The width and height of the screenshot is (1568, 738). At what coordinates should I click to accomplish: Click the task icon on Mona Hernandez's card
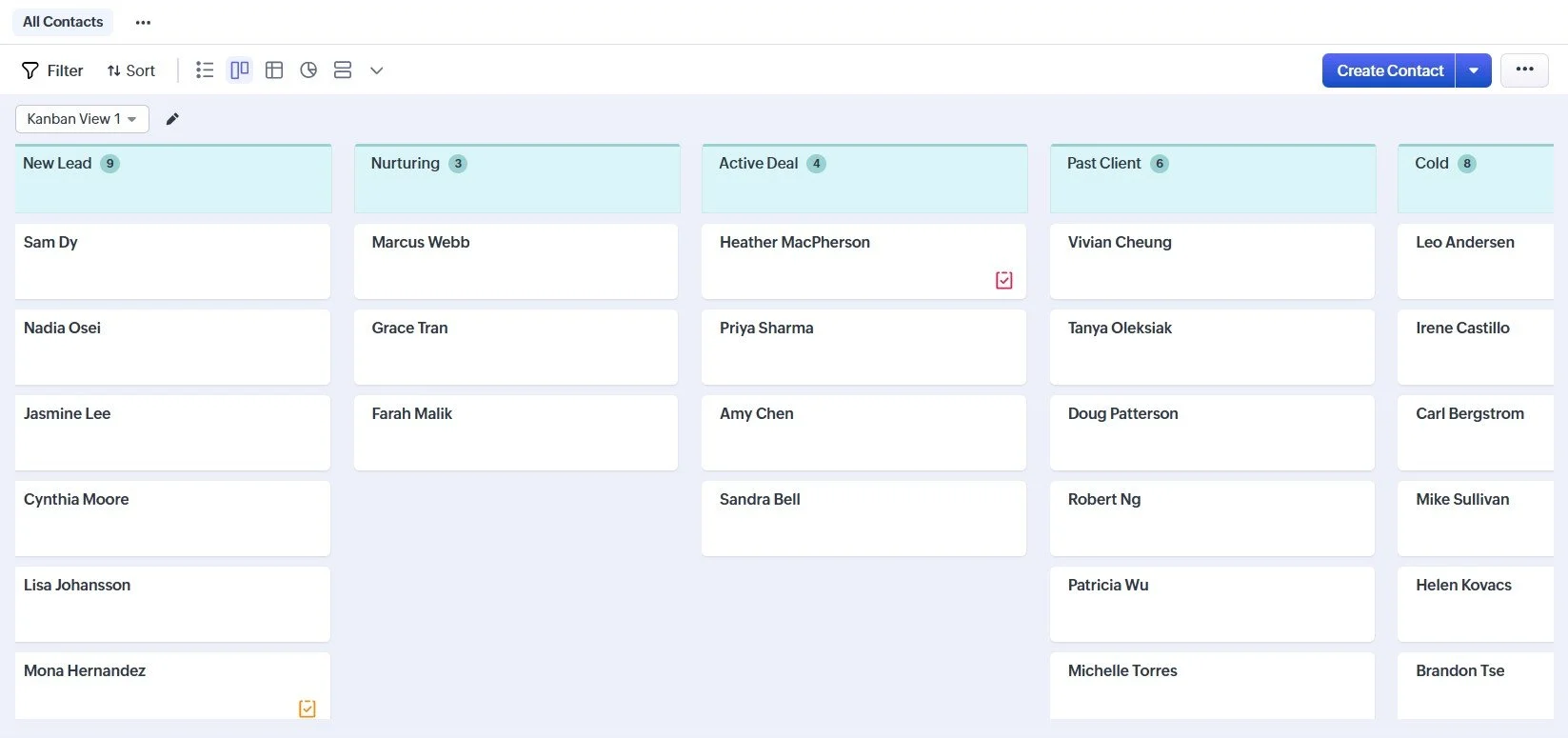click(307, 708)
